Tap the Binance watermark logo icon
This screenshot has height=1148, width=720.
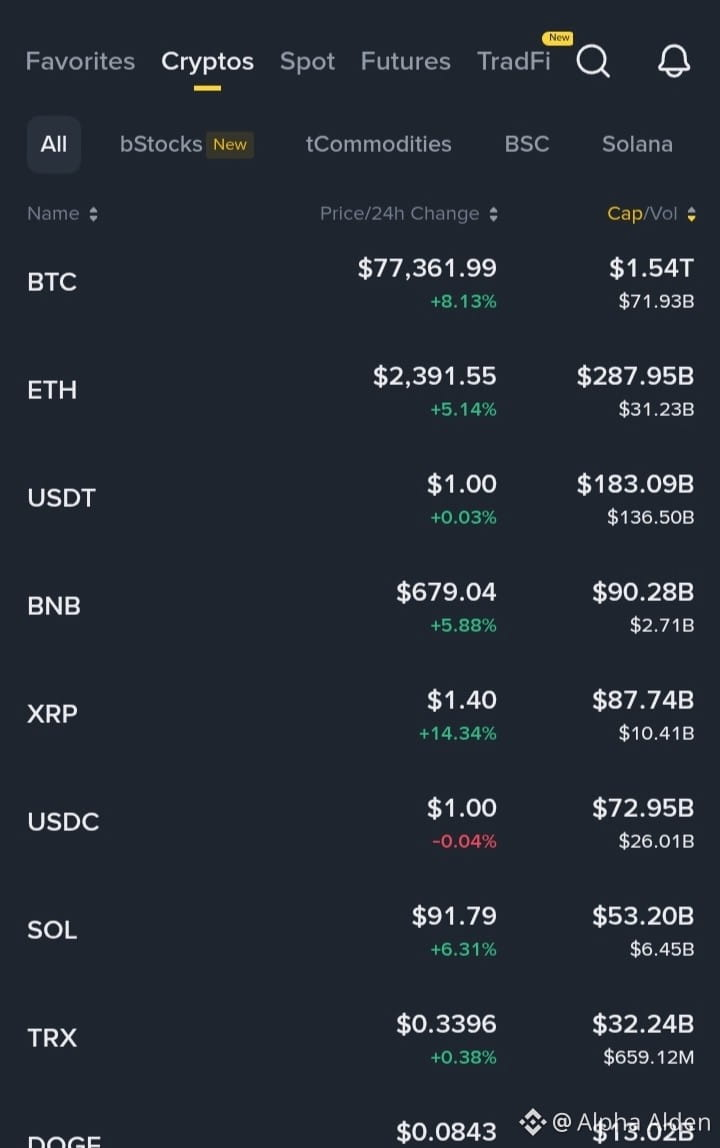tap(532, 1121)
